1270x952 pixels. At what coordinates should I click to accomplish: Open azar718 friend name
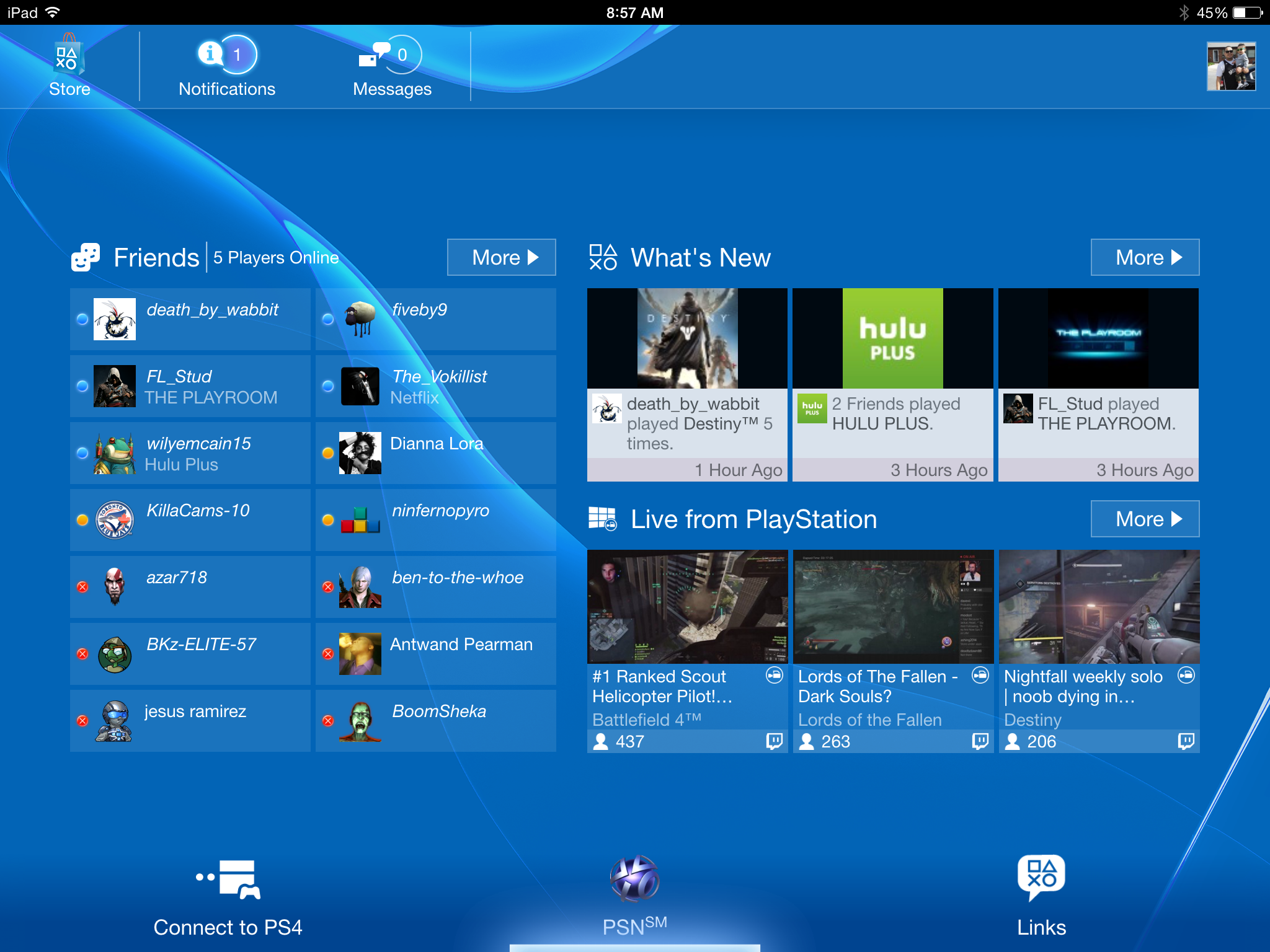pyautogui.click(x=177, y=578)
